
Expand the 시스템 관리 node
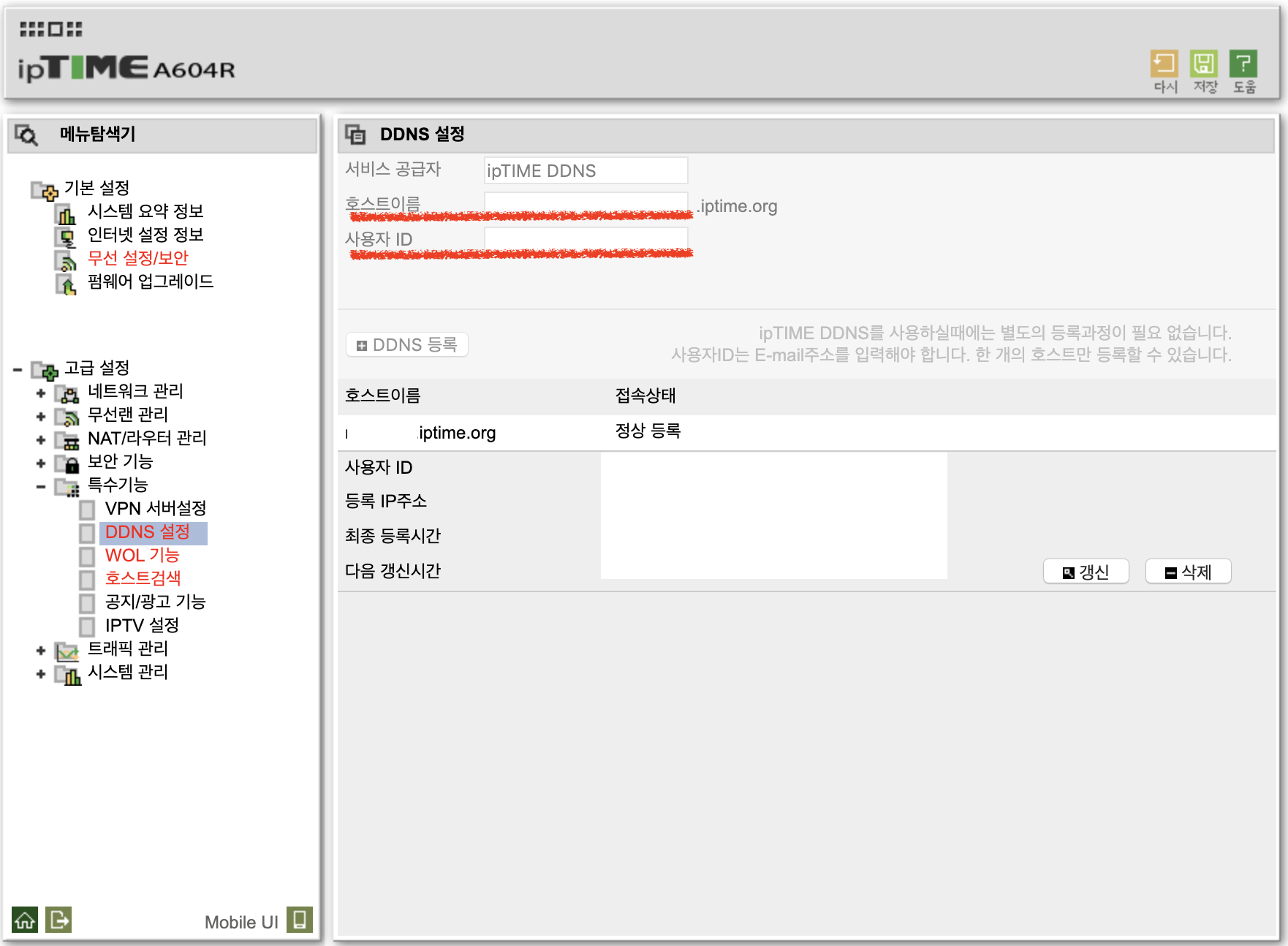tap(41, 674)
